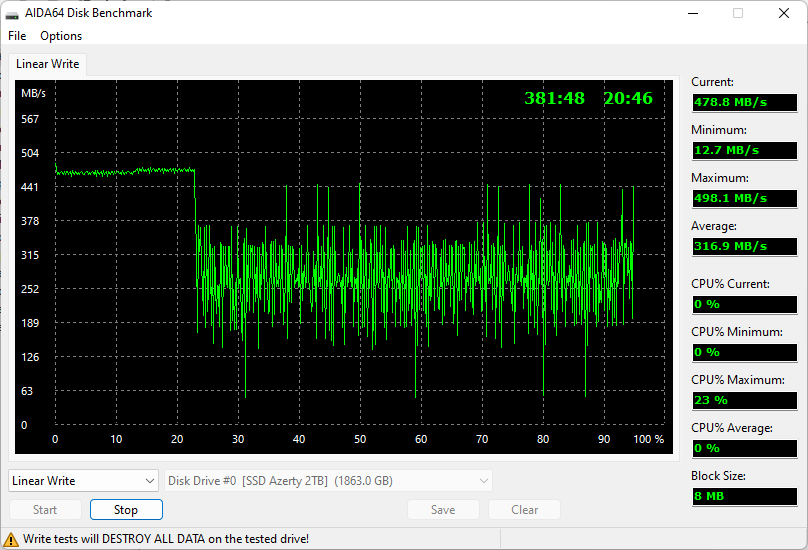
Task: Click the MB/s axis label on graph
Action: (x=33, y=93)
